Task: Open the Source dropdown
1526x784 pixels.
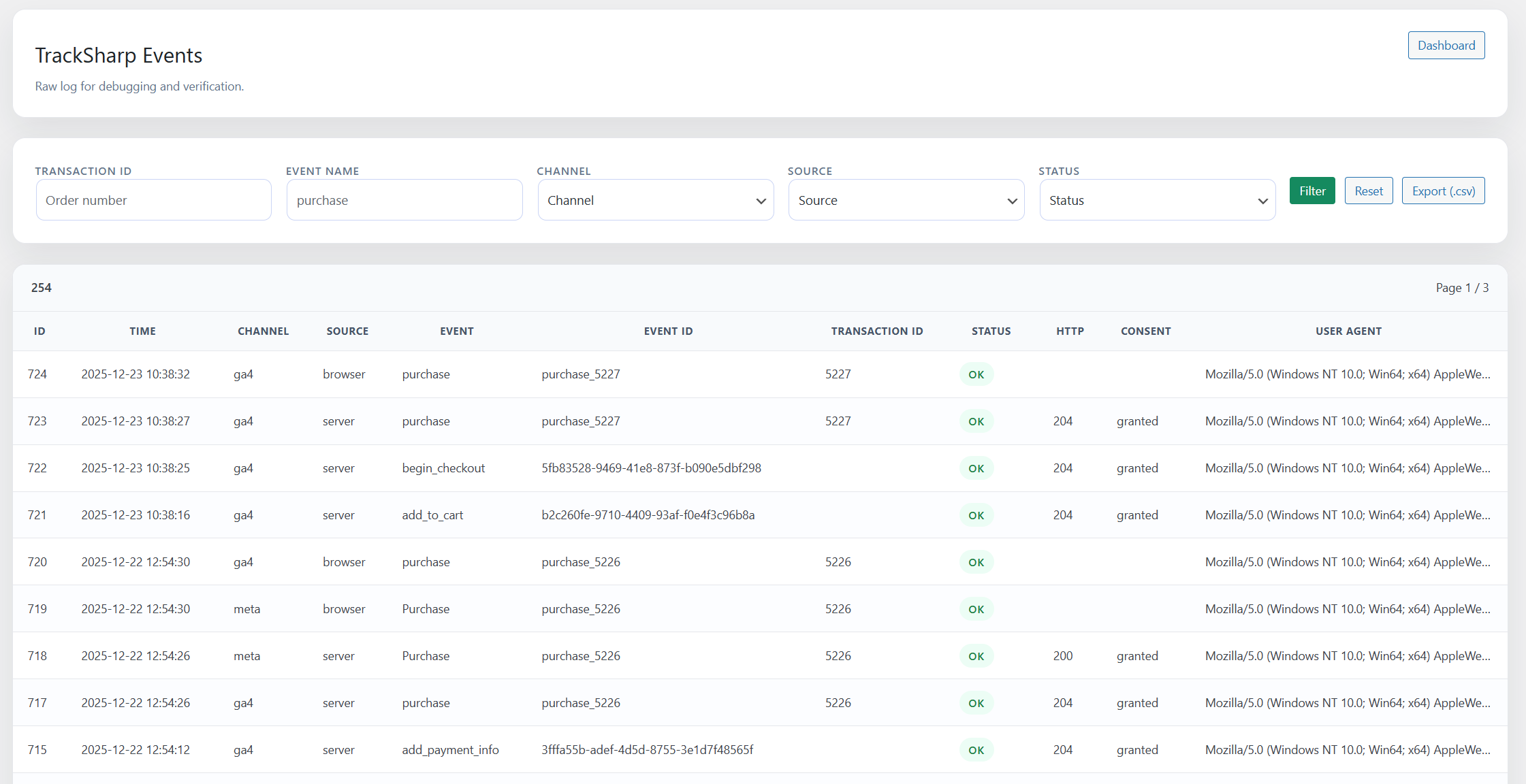Action: pyautogui.click(x=906, y=199)
